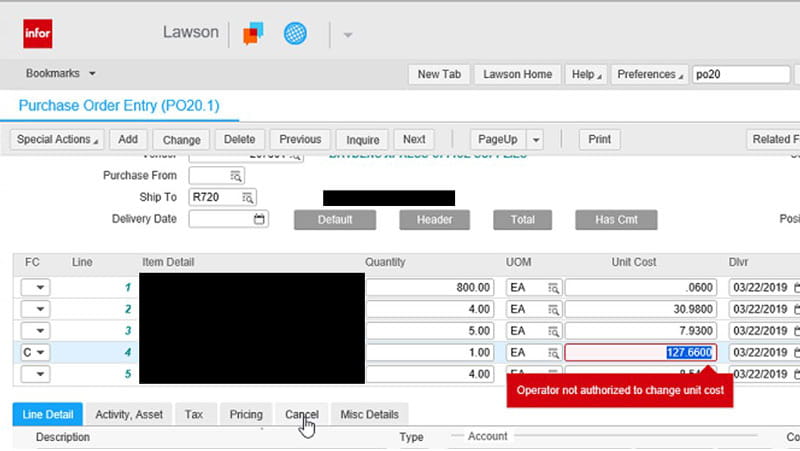This screenshot has width=800, height=451.
Task: Open the UOM lookup icon on line 4
Action: click(x=553, y=353)
